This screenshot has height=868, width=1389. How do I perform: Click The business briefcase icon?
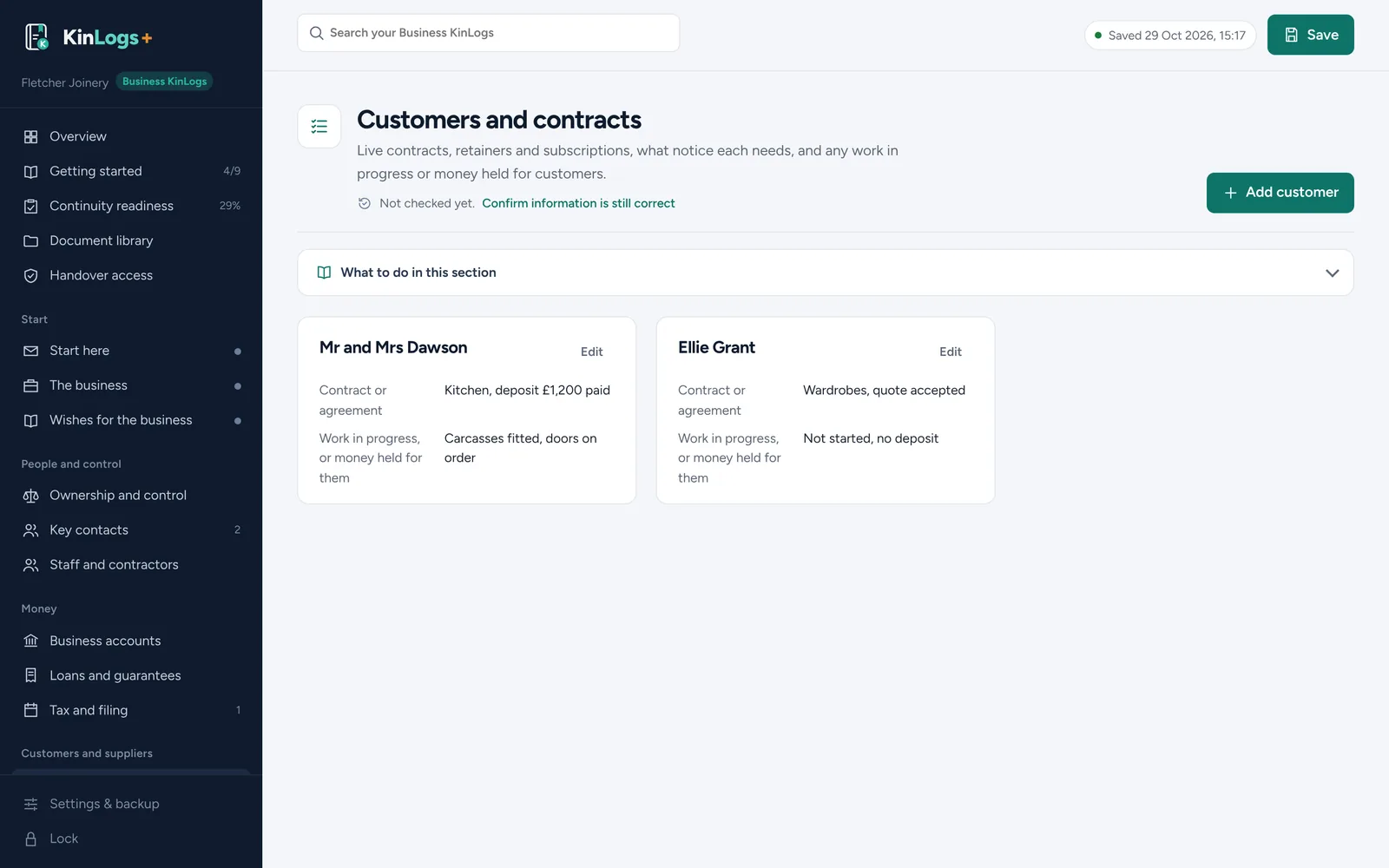[x=31, y=385]
